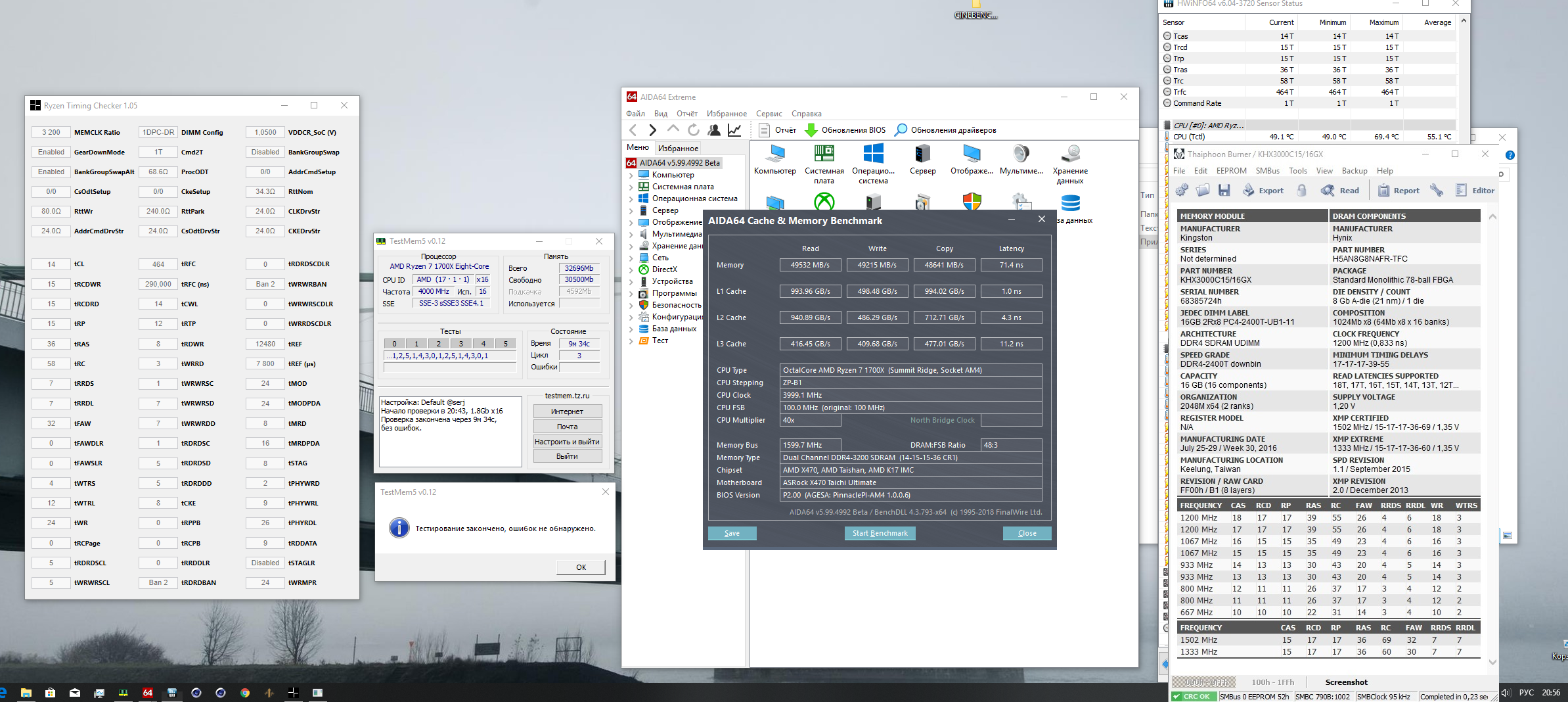Open the Справка menu in AIDA64
This screenshot has width=1568, height=702.
807,114
